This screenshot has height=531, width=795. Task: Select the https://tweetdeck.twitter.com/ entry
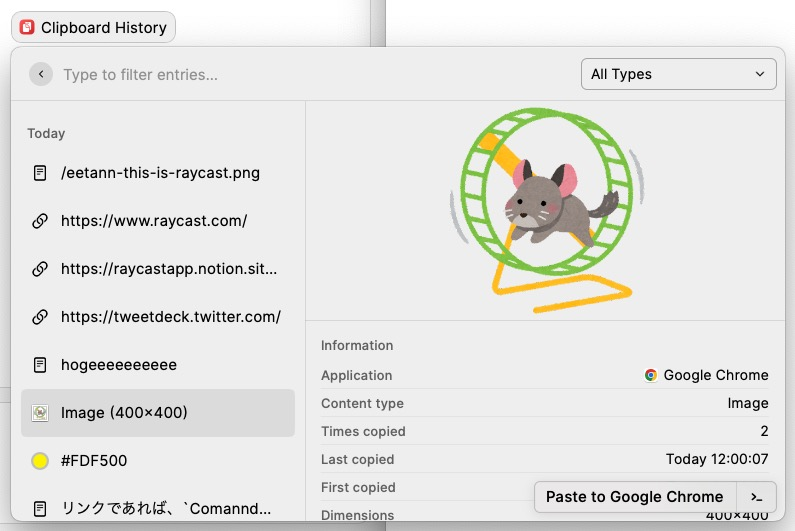coord(158,317)
